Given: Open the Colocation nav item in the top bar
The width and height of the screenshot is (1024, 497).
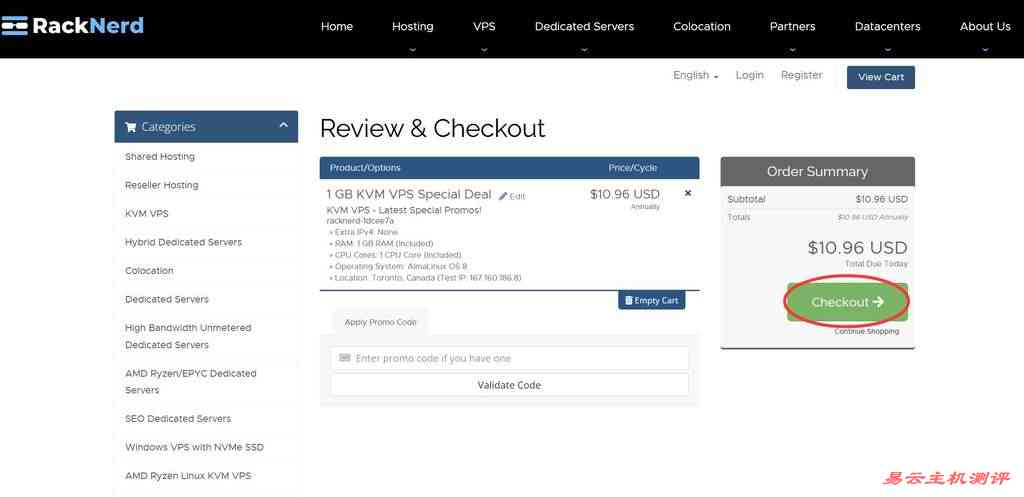Looking at the screenshot, I should (x=702, y=27).
